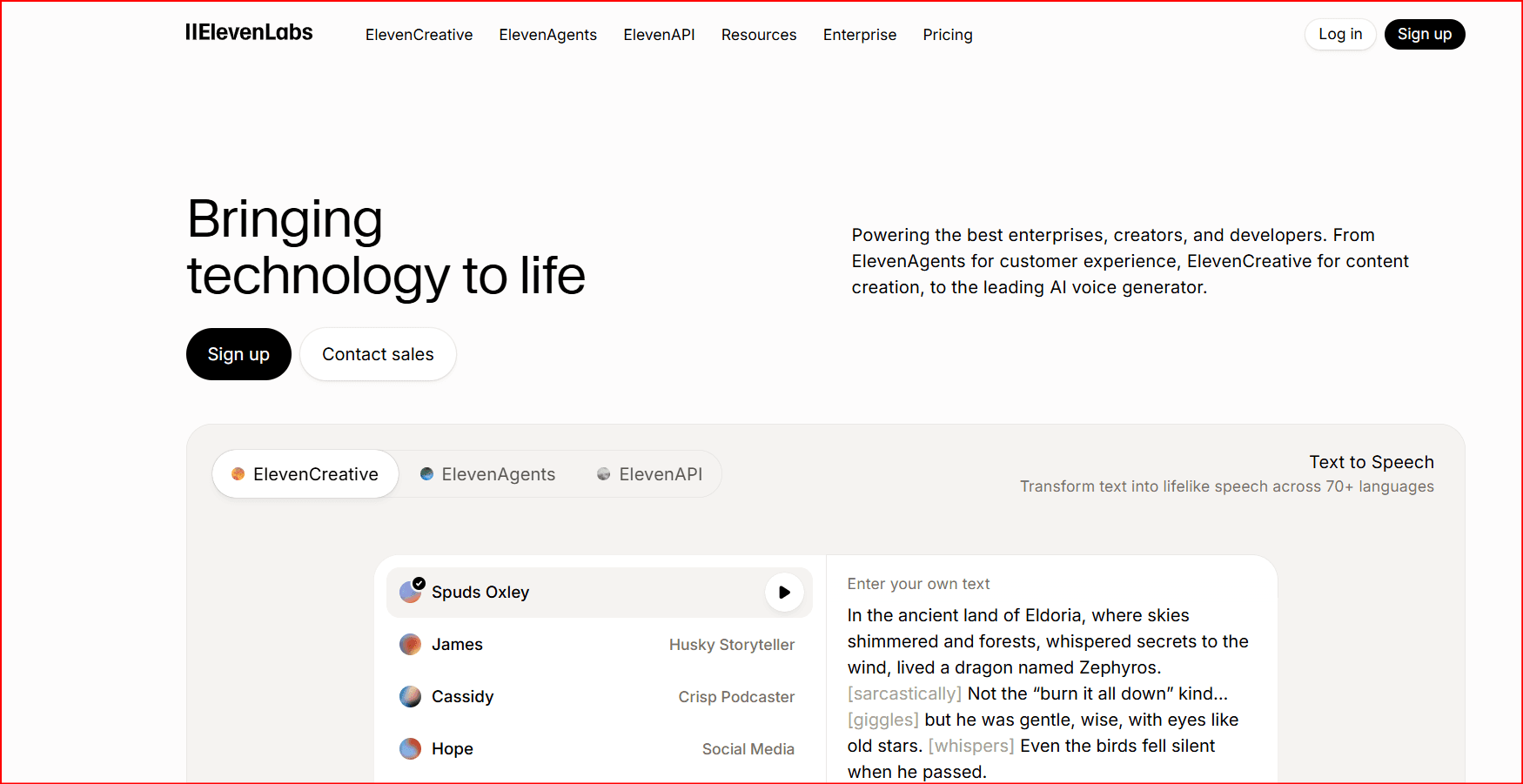Viewport: 1523px width, 784px height.
Task: Click the gray ElevenAPI tab icon
Action: coord(603,474)
